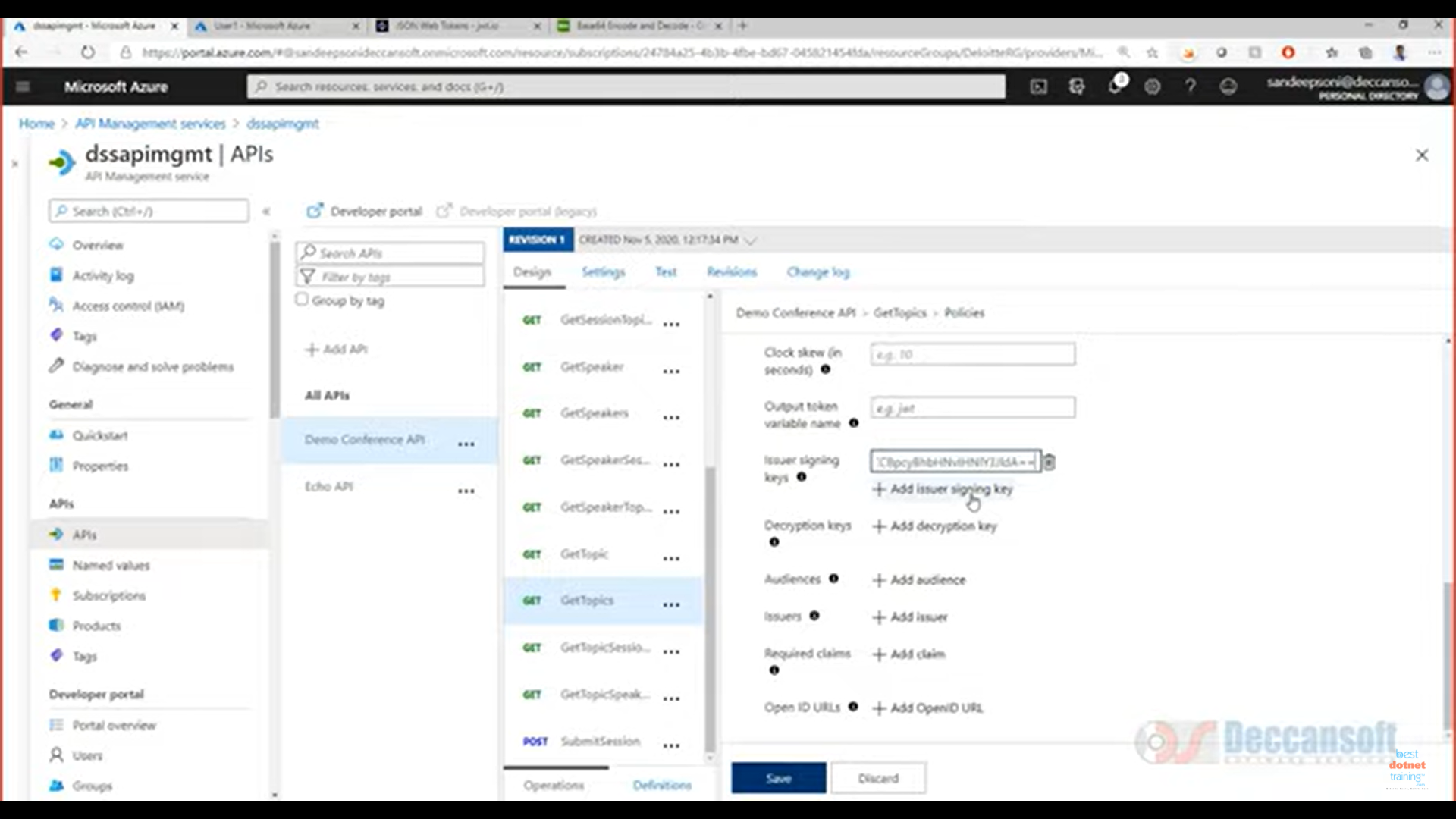Show info tooltip for Output token variable name

tap(853, 423)
